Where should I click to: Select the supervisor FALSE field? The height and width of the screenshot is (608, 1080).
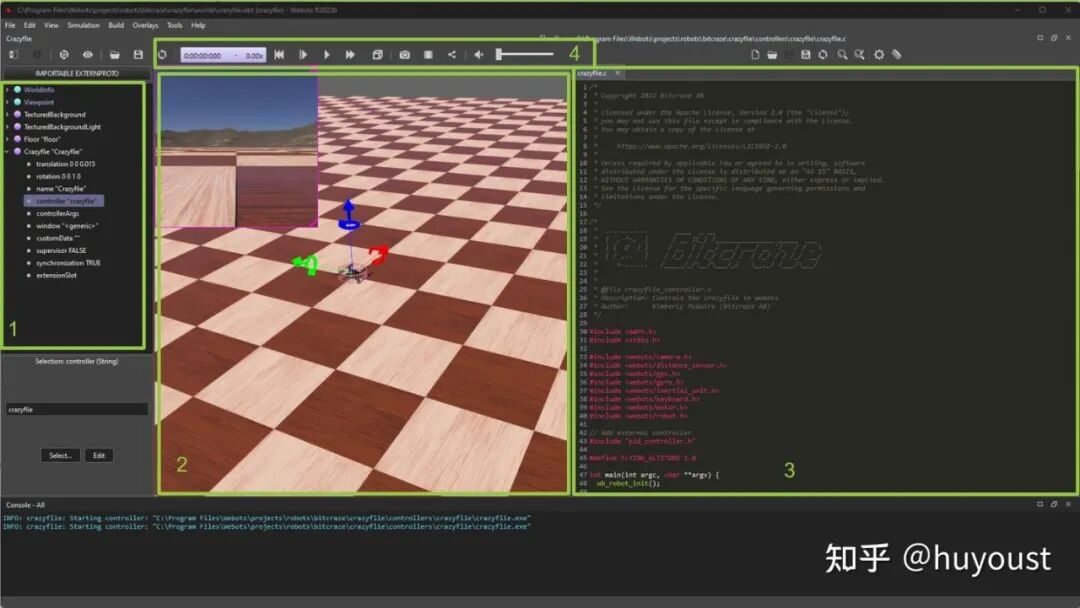(61, 251)
